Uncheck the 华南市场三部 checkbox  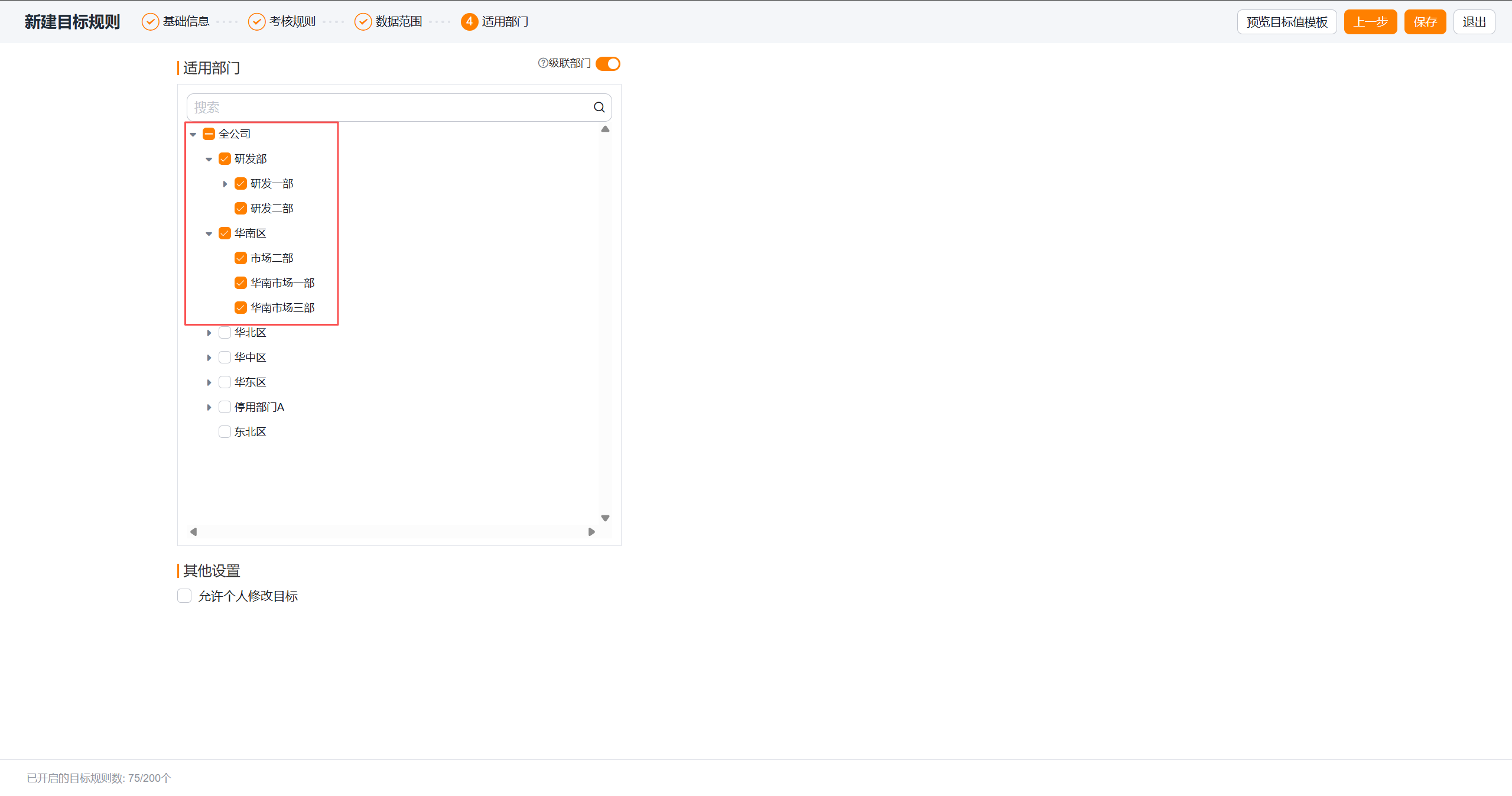coord(240,308)
